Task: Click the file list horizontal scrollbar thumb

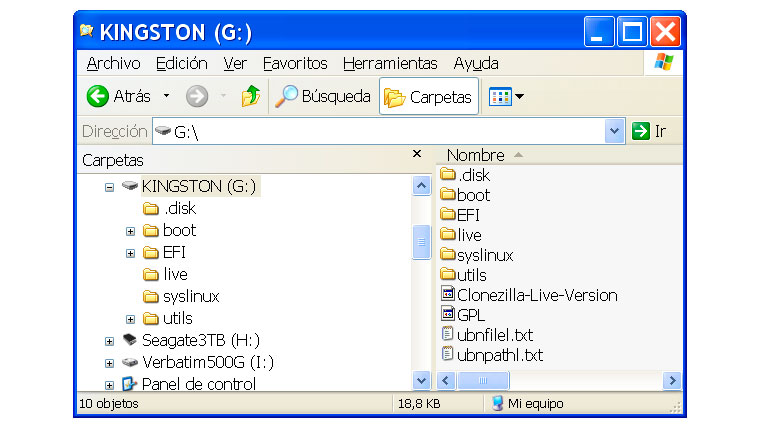Action: click(483, 381)
